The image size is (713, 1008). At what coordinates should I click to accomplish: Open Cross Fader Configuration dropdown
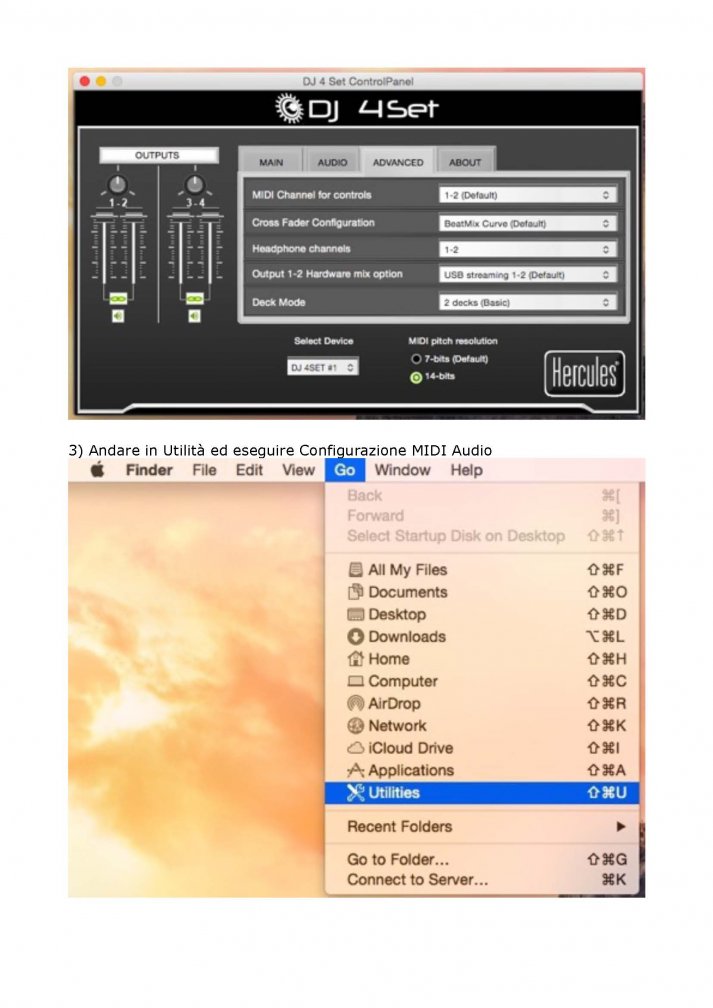coord(528,223)
